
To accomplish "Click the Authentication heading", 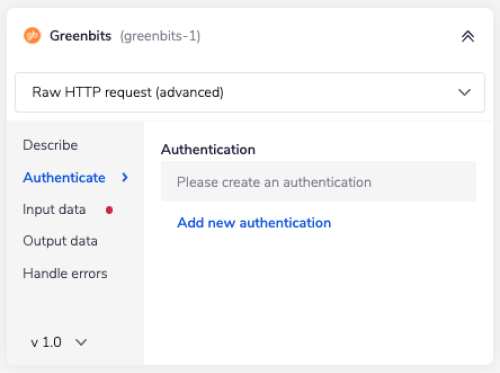I will tap(208, 149).
